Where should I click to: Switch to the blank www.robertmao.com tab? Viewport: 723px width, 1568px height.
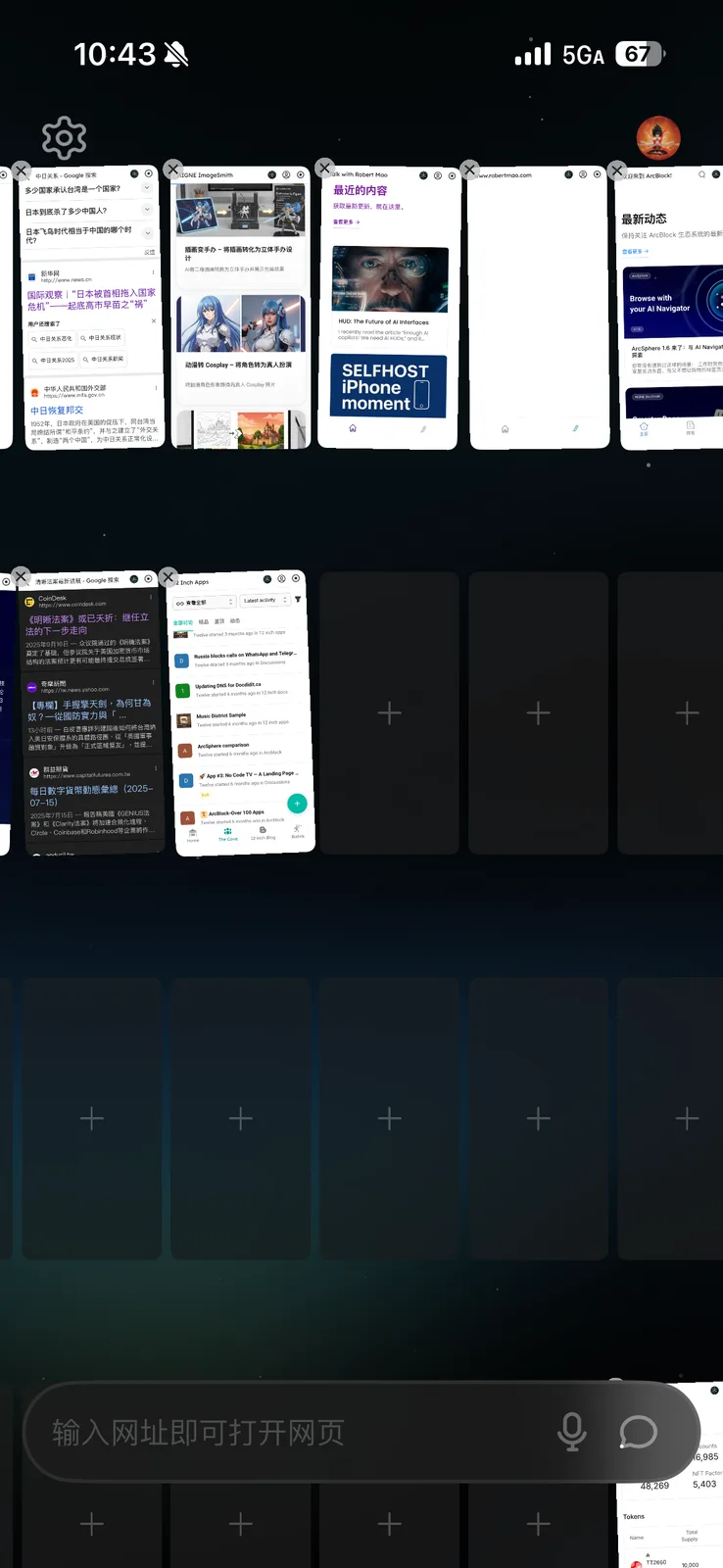point(539,309)
